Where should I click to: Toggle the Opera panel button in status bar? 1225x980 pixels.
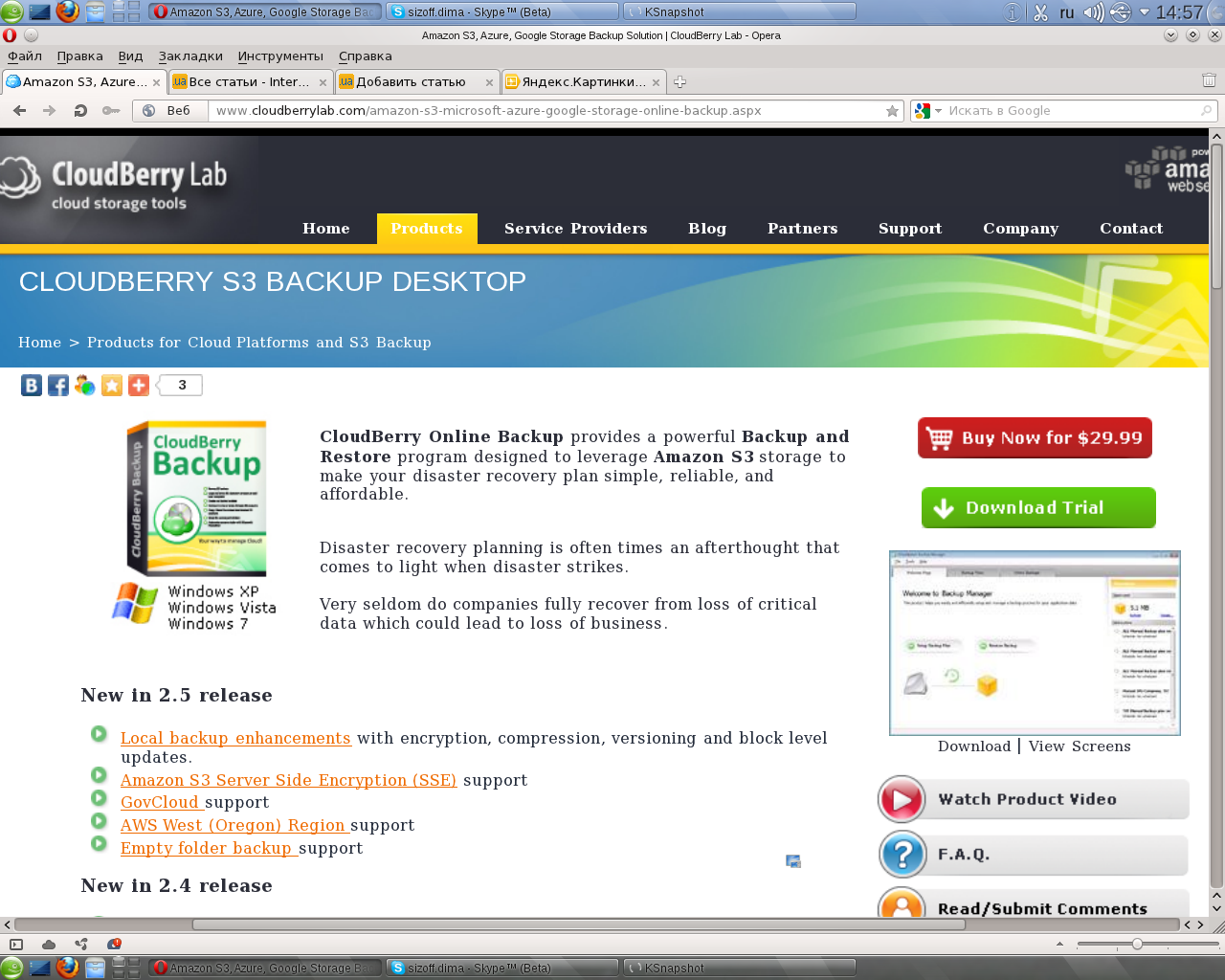(x=16, y=945)
